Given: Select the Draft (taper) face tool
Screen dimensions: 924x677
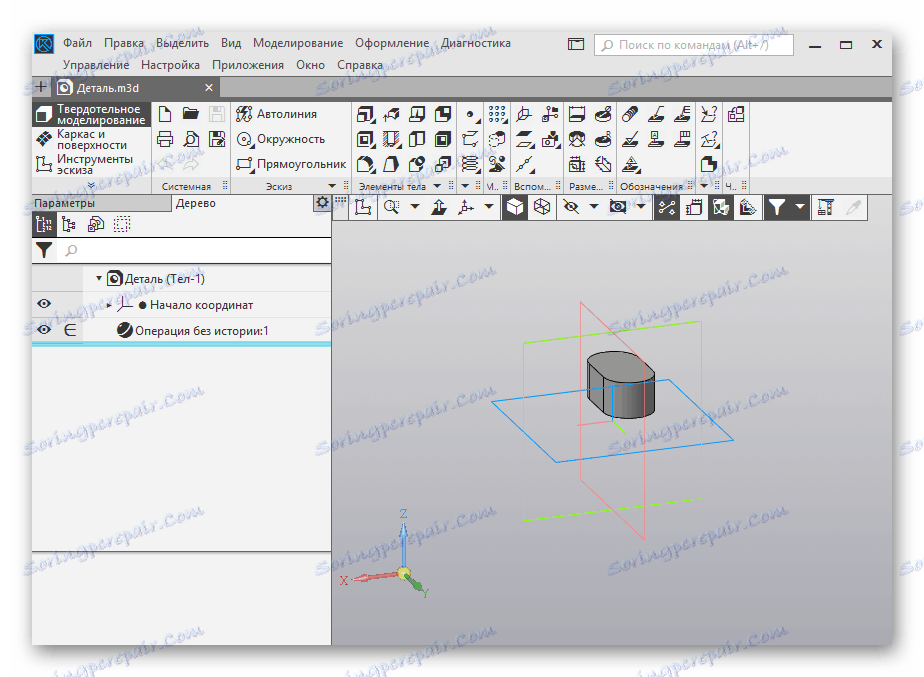Looking at the screenshot, I should coord(391,164).
